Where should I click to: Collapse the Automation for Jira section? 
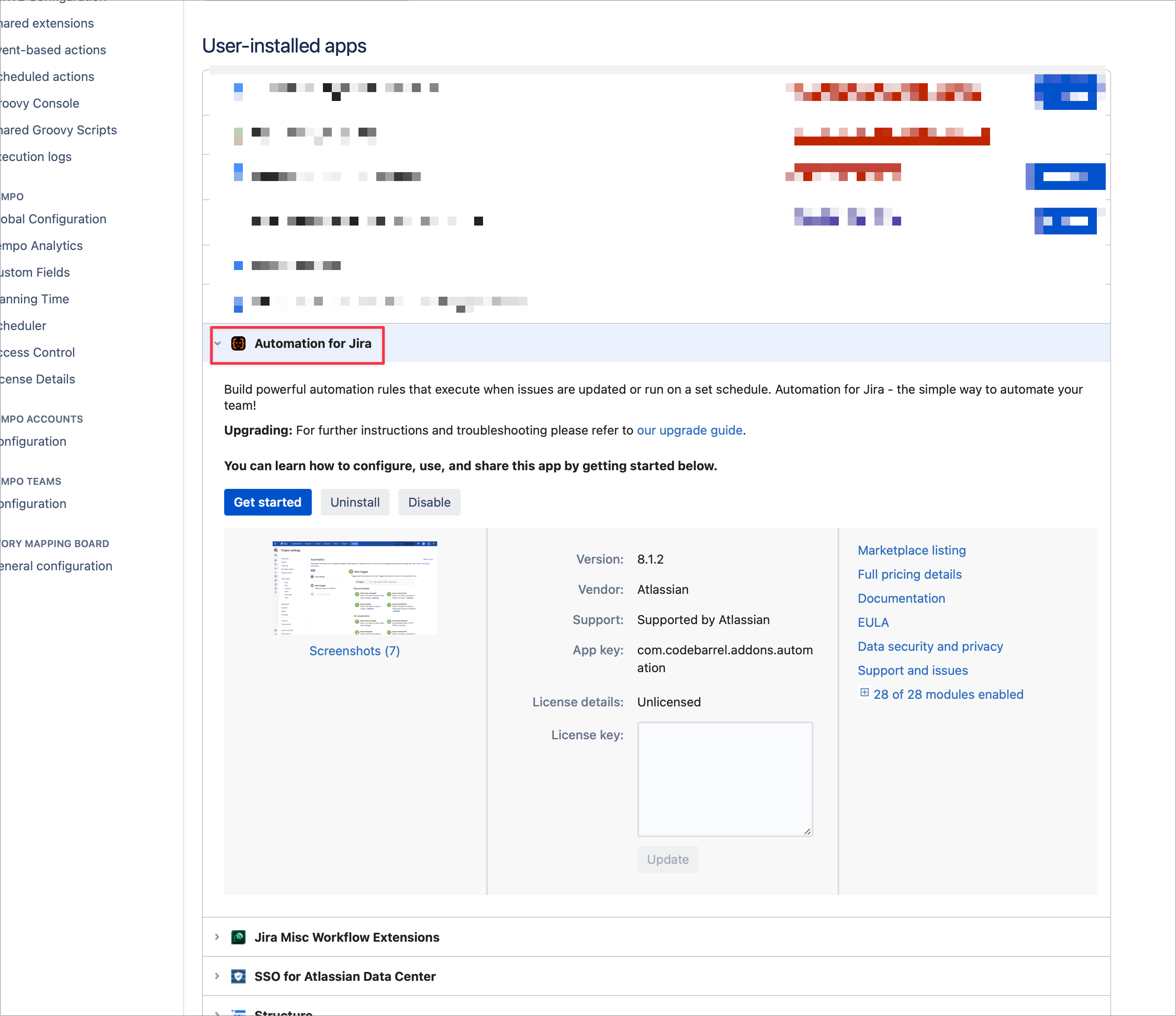(x=218, y=343)
